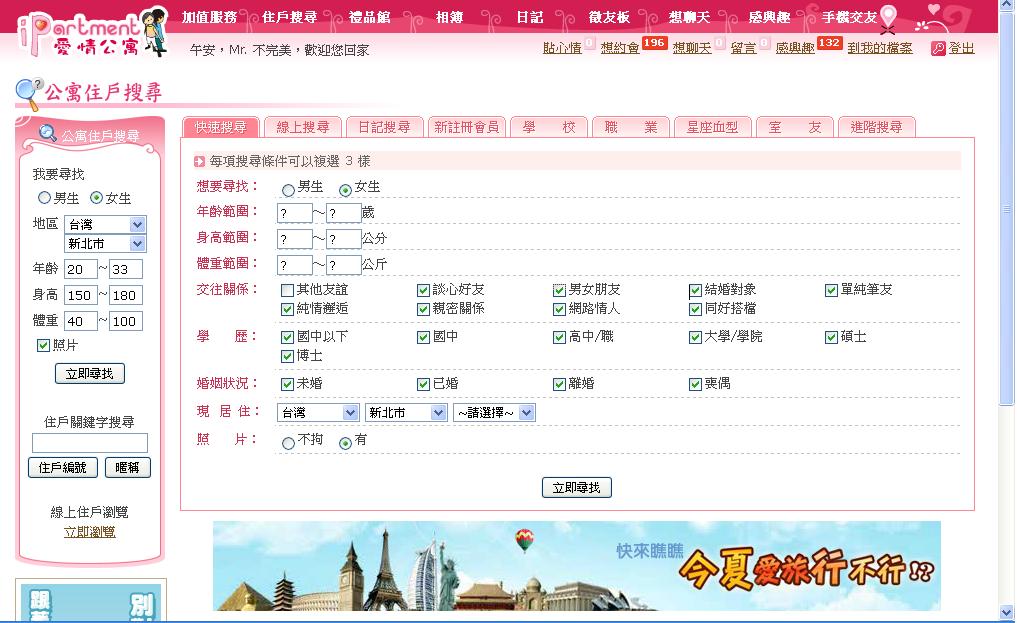
Task: Select the 男生 radio button in 想要尋找 row
Action: coord(288,189)
